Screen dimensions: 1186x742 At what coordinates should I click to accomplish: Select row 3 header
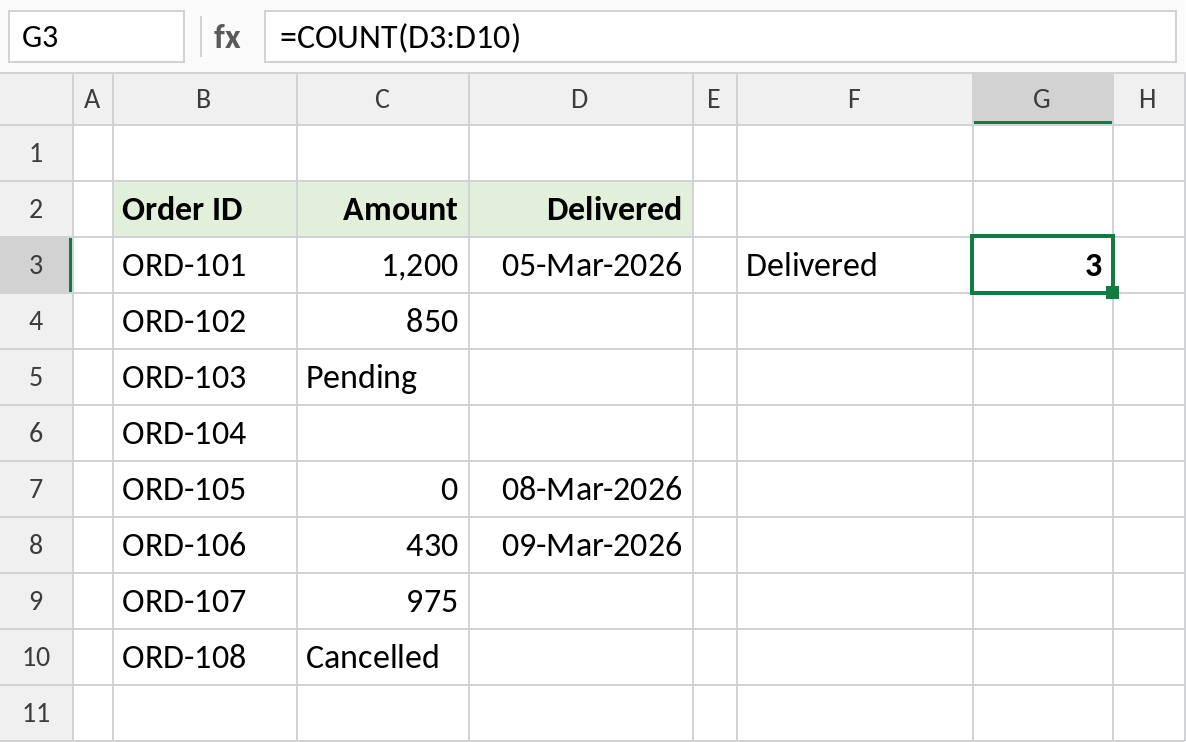[x=36, y=265]
